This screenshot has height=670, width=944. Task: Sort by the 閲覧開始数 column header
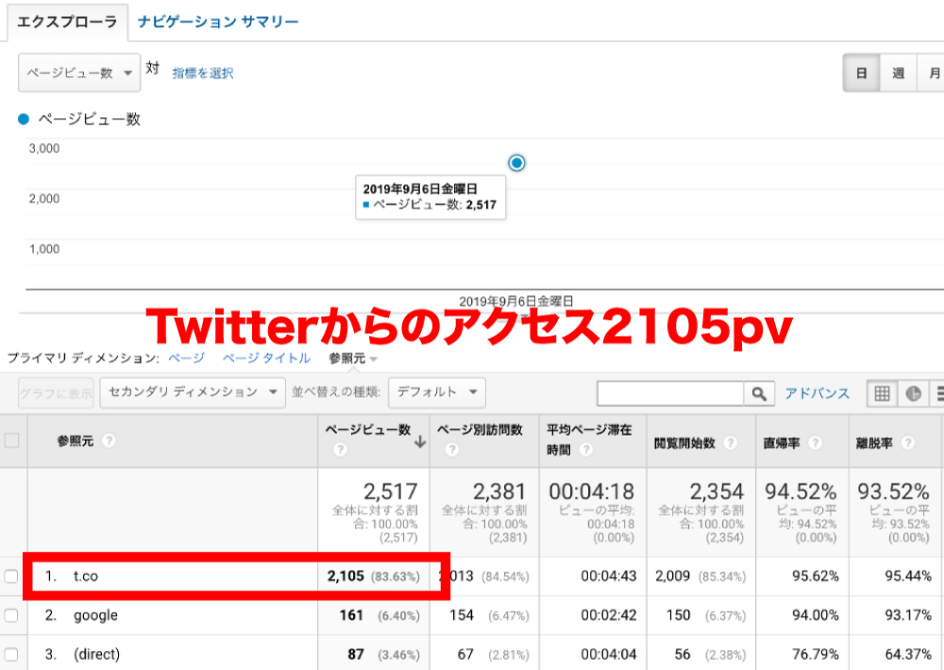685,443
